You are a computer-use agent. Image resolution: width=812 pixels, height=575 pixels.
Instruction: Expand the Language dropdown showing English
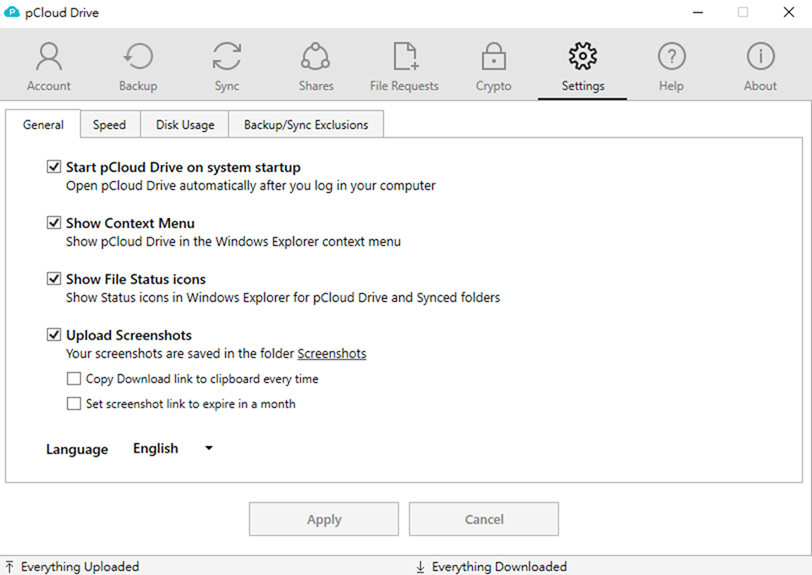point(173,449)
